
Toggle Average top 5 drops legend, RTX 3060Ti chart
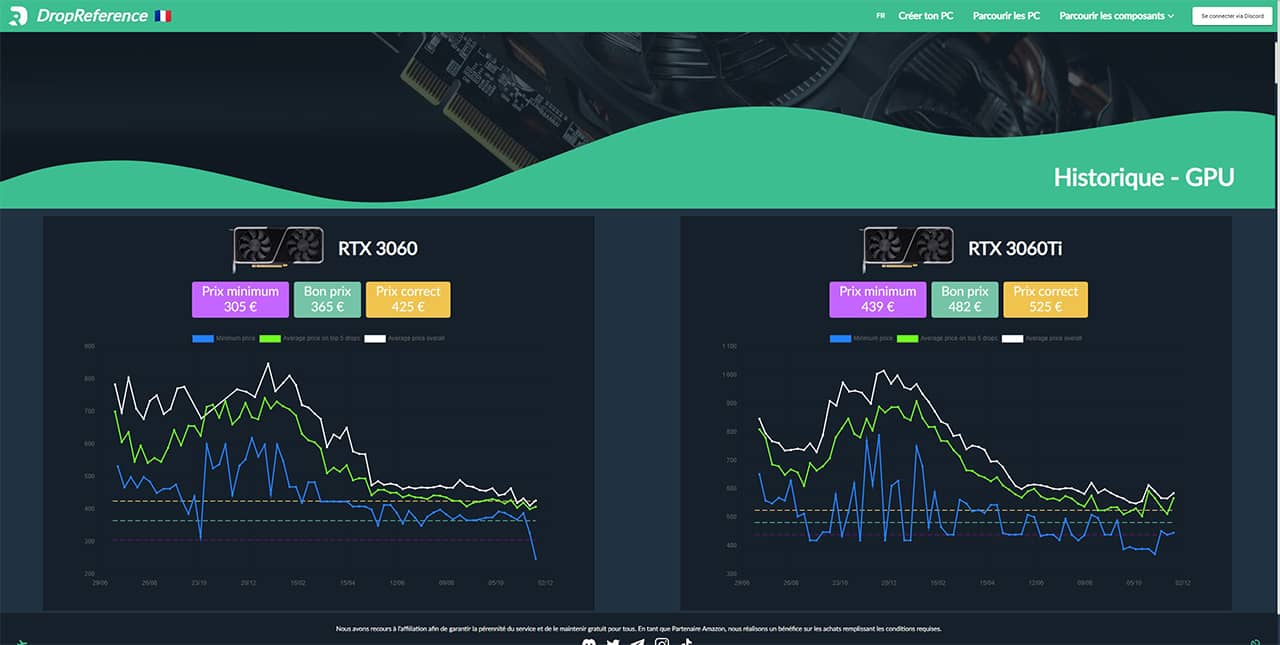pyautogui.click(x=947, y=338)
